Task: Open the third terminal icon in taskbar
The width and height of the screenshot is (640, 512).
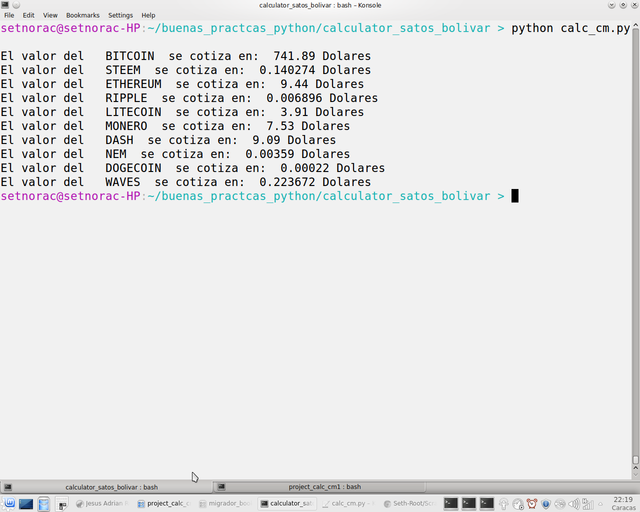Action: click(487, 503)
